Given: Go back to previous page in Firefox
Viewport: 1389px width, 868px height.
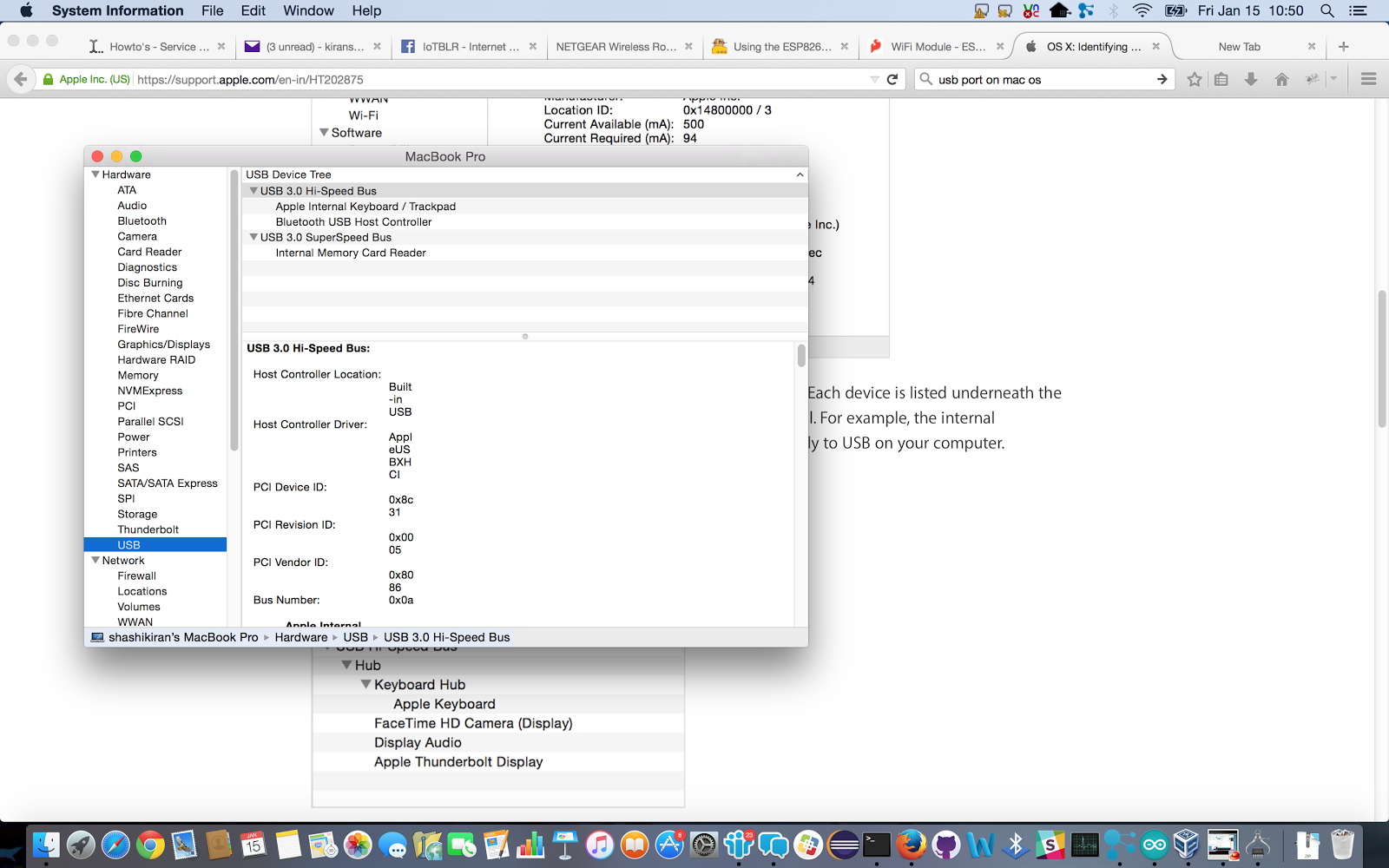Looking at the screenshot, I should click(x=21, y=79).
